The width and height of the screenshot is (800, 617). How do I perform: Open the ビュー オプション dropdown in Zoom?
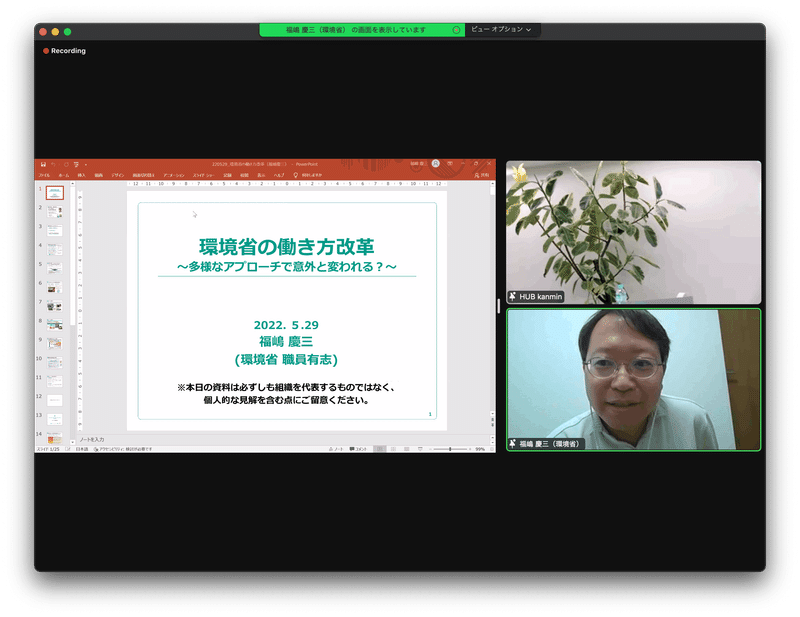501,30
